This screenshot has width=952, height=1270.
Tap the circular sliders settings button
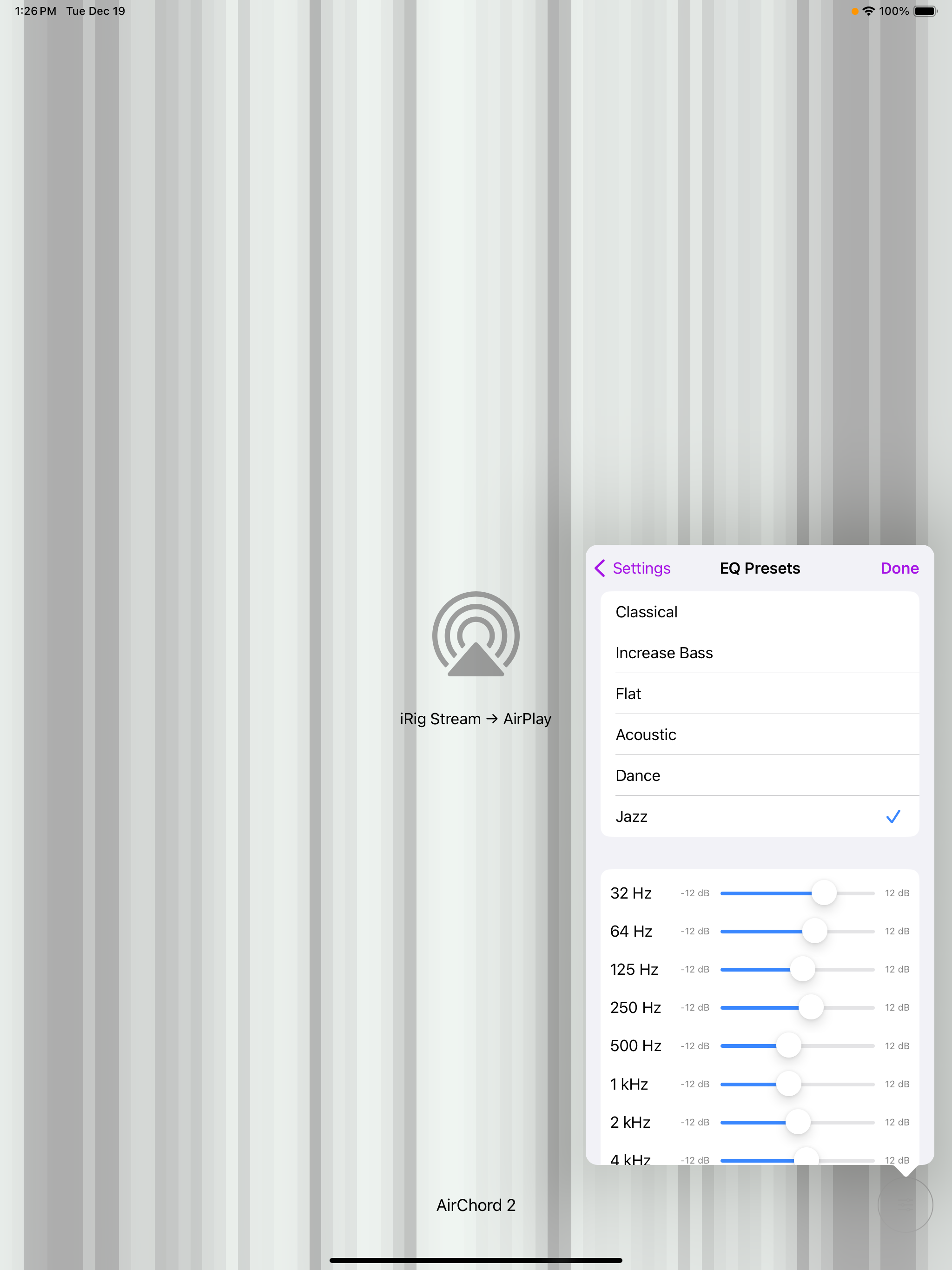tap(905, 1204)
